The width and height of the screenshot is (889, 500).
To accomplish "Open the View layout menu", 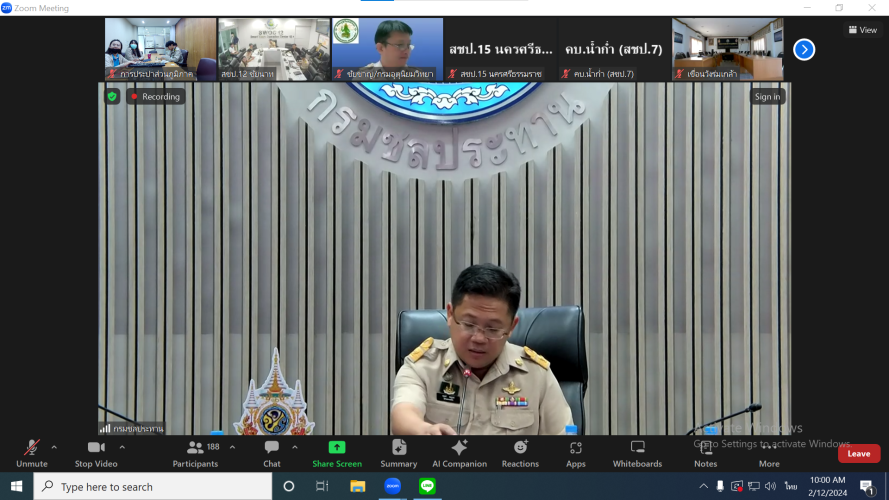I will [x=863, y=30].
